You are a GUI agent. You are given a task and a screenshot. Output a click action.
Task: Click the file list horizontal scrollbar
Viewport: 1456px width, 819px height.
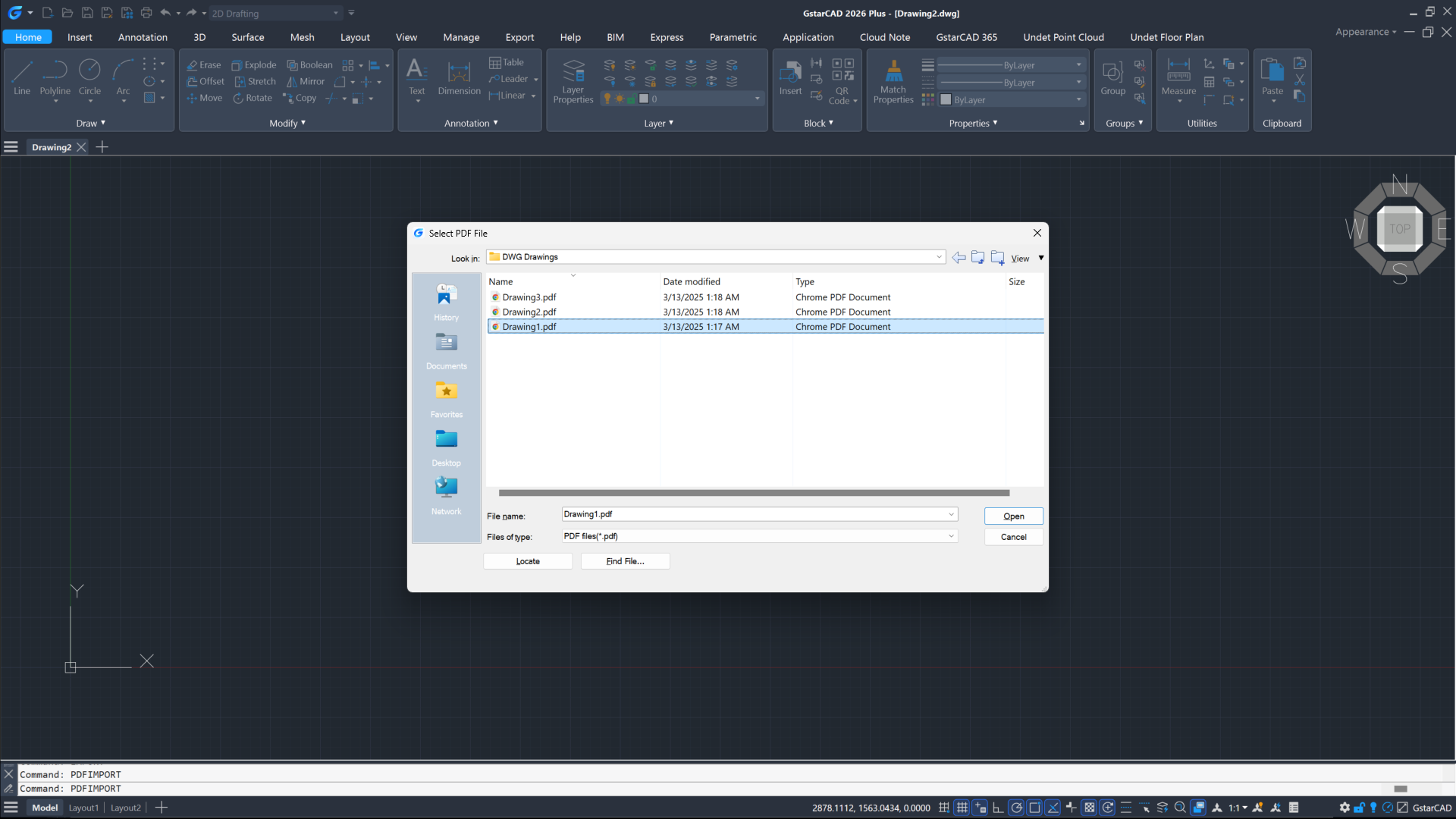[754, 493]
